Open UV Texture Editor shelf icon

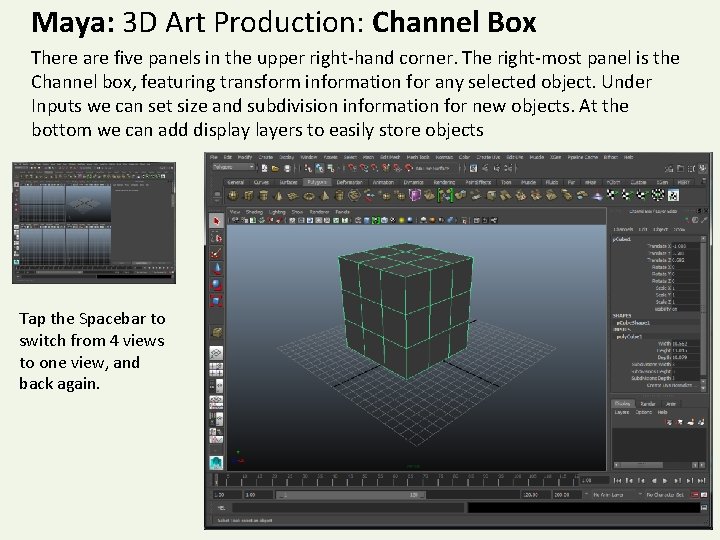tap(673, 196)
